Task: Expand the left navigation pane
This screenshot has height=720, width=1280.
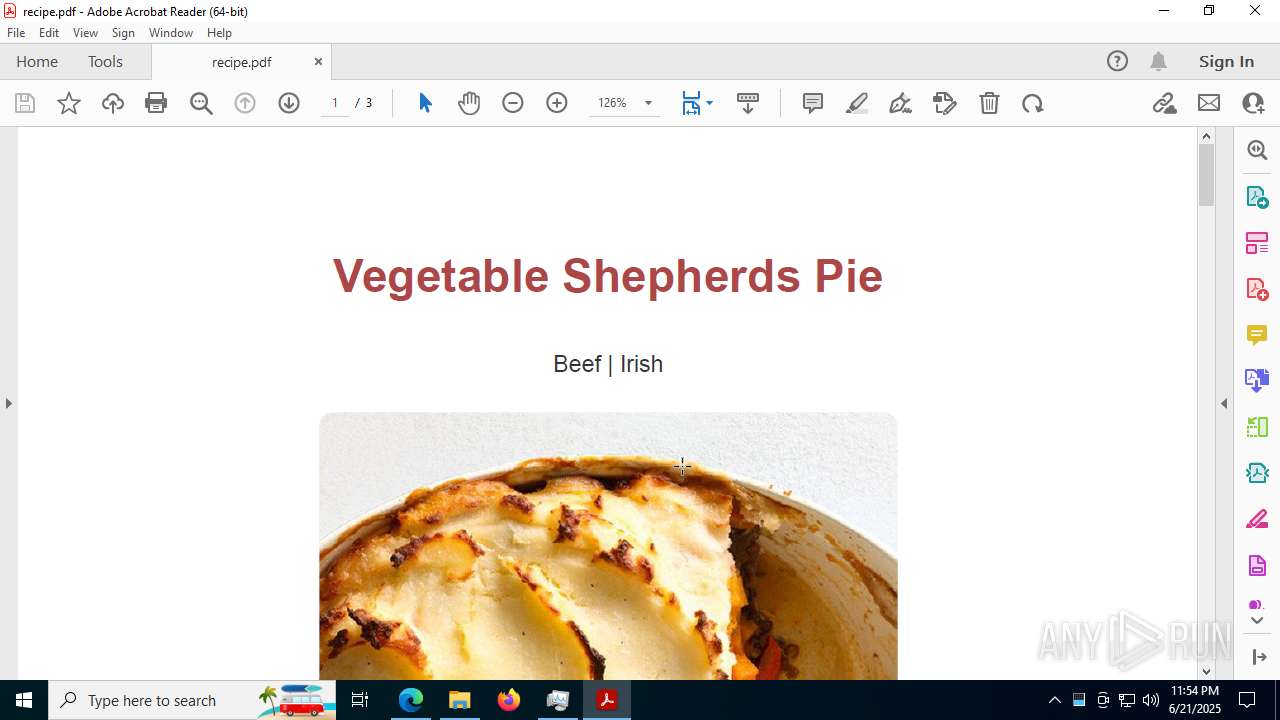Action: pos(8,403)
